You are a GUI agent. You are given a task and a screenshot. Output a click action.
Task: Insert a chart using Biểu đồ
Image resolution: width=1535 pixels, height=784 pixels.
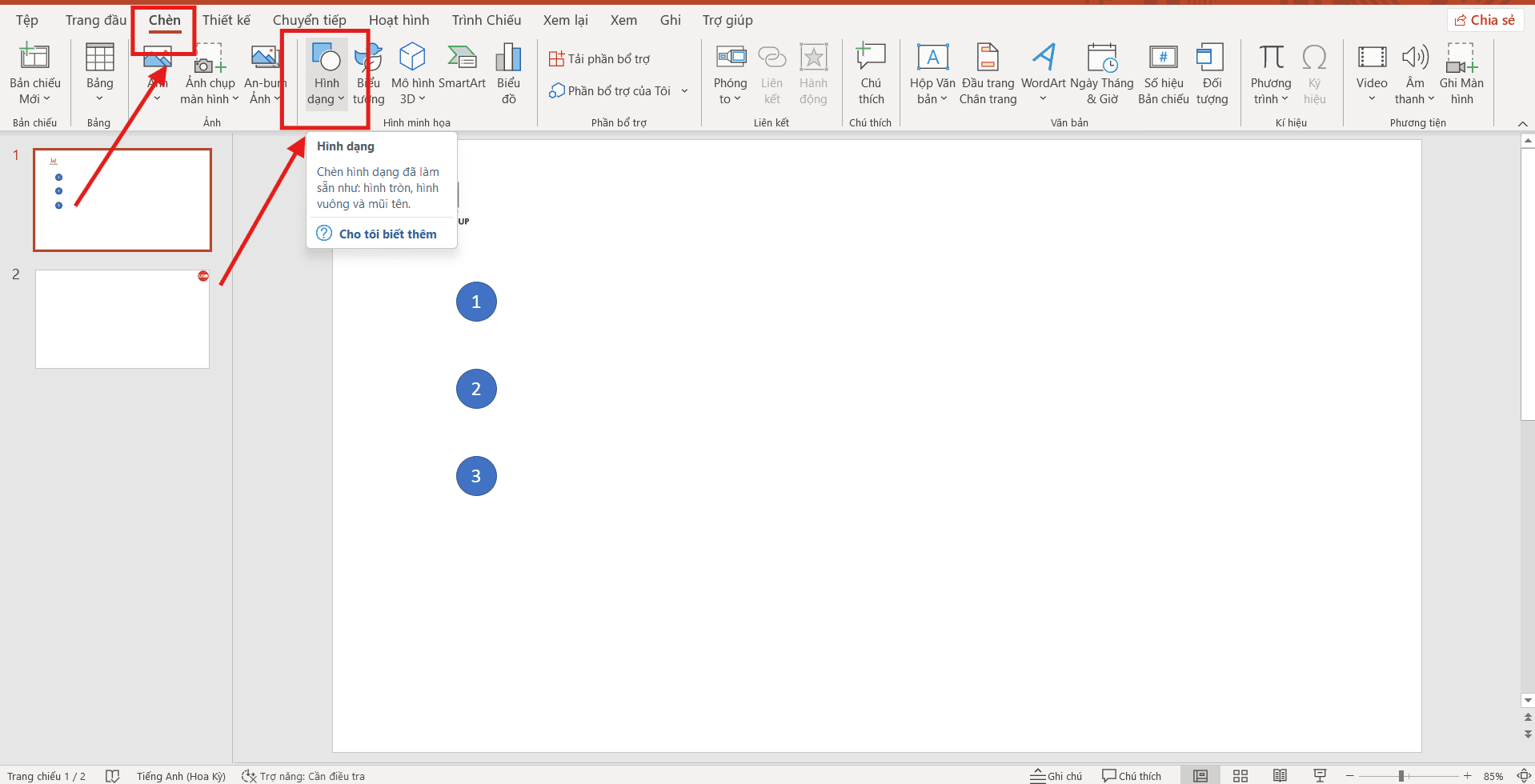click(508, 72)
